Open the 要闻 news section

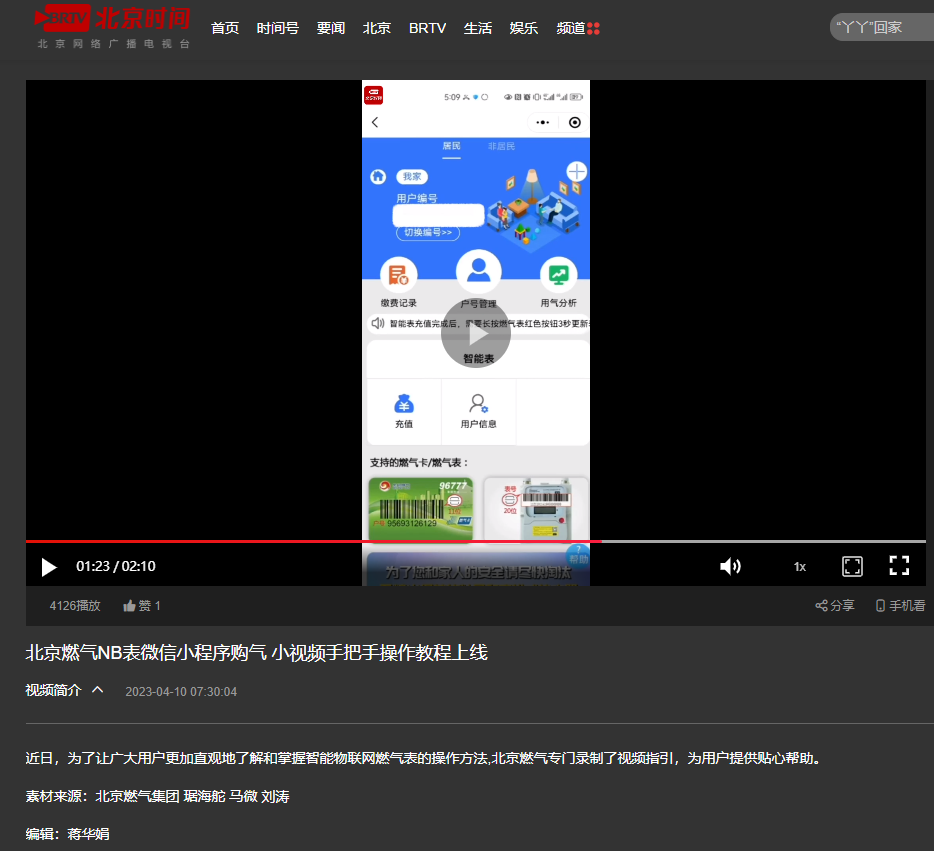(x=331, y=28)
